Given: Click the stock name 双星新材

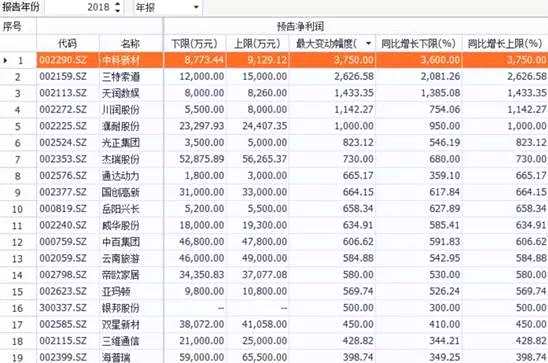Looking at the screenshot, I should [x=121, y=325].
